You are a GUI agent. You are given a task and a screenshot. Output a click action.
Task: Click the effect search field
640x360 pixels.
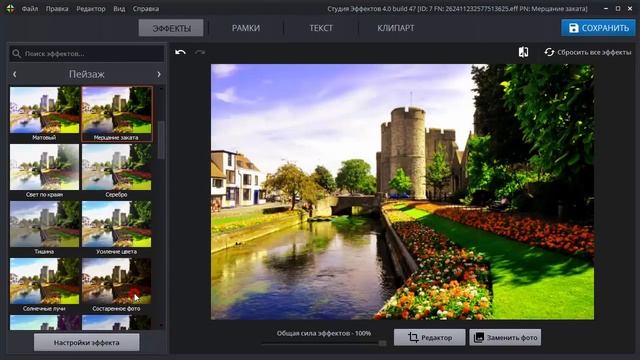pyautogui.click(x=87, y=53)
